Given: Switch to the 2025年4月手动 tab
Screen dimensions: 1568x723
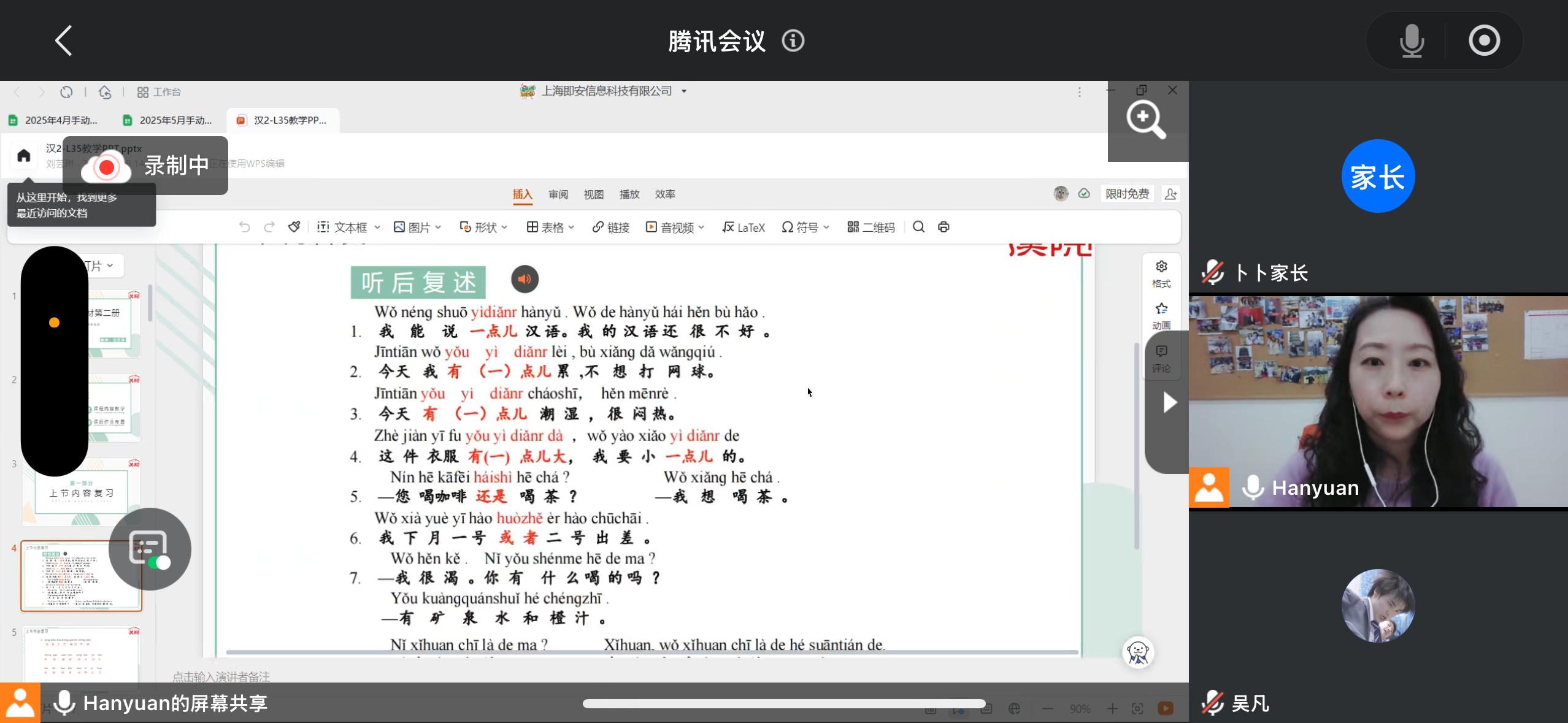Looking at the screenshot, I should 54,120.
